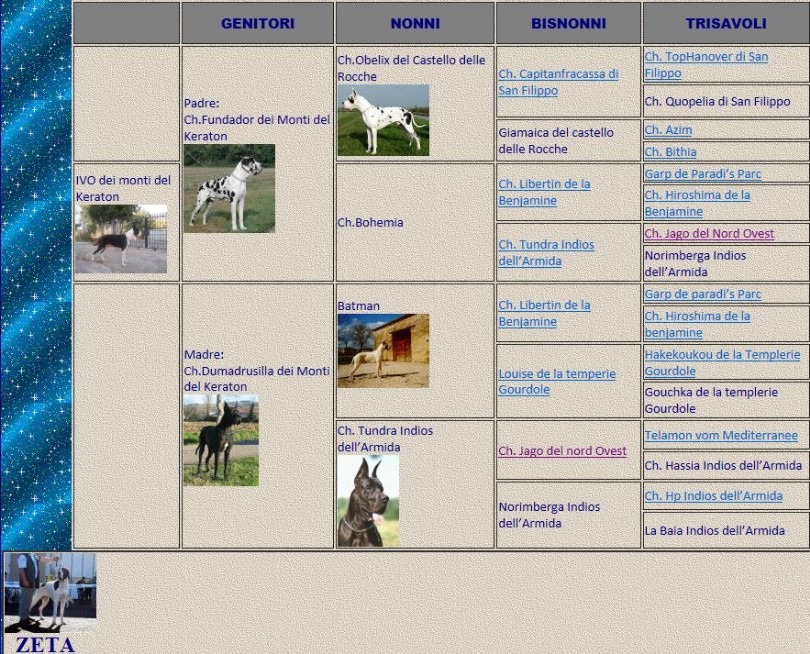810x654 pixels.
Task: Open Ch. Jago del Nord Ovest in Trisavoli column
Action: pos(709,233)
